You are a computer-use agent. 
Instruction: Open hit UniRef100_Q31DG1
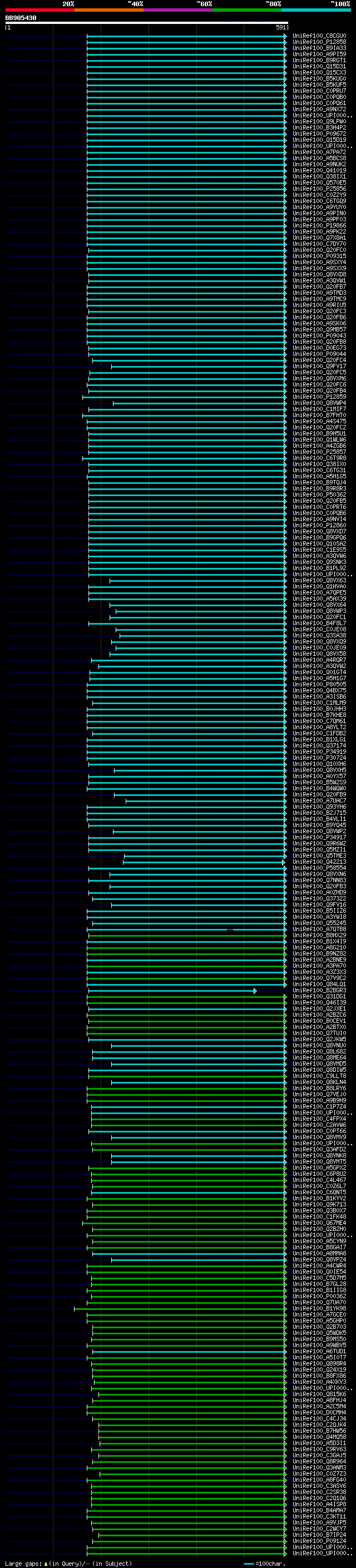coord(319,997)
